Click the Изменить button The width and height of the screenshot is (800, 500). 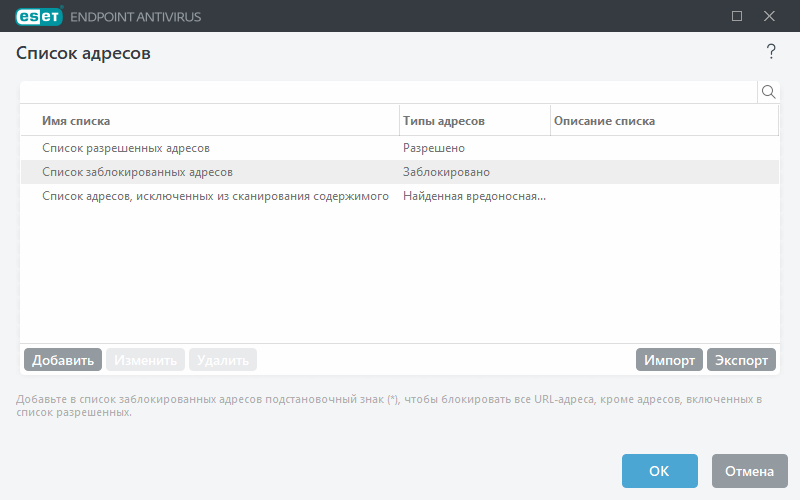click(x=146, y=360)
